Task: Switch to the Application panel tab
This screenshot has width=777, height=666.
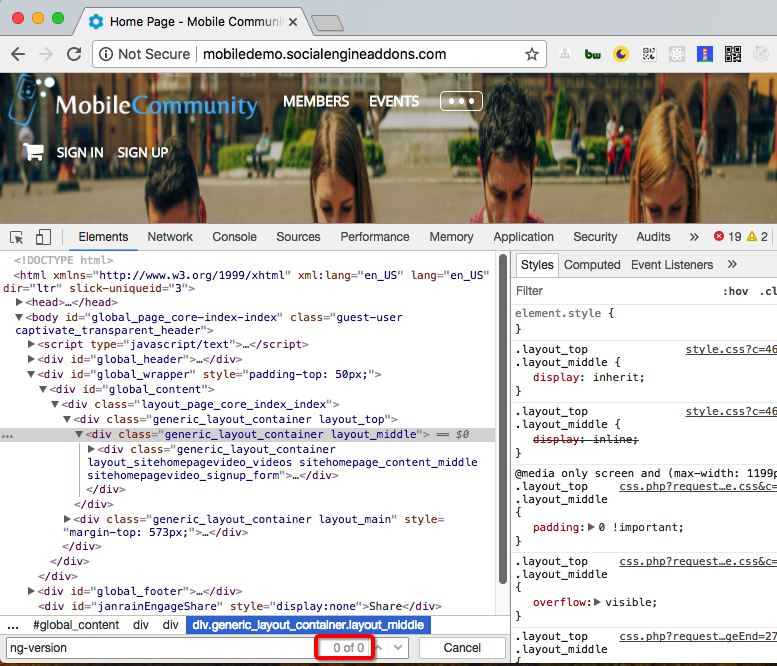Action: (x=523, y=237)
